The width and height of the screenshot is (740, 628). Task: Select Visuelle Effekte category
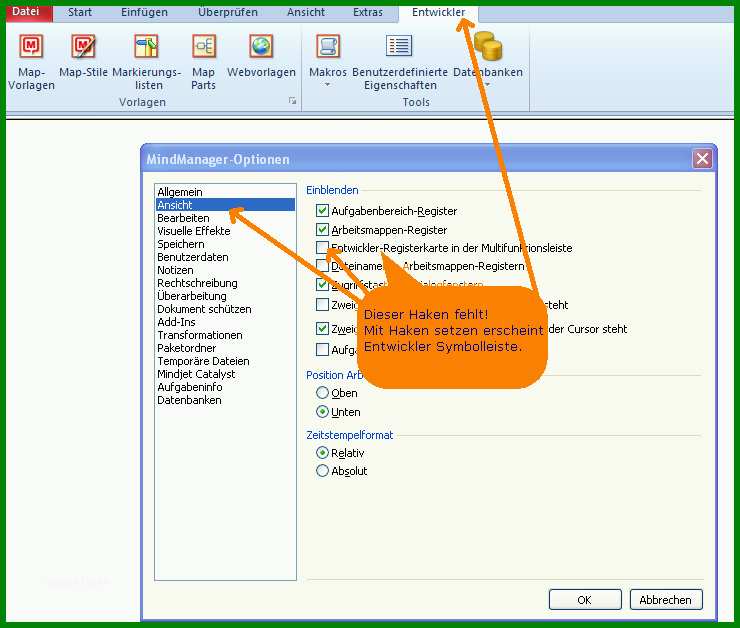[x=226, y=231]
